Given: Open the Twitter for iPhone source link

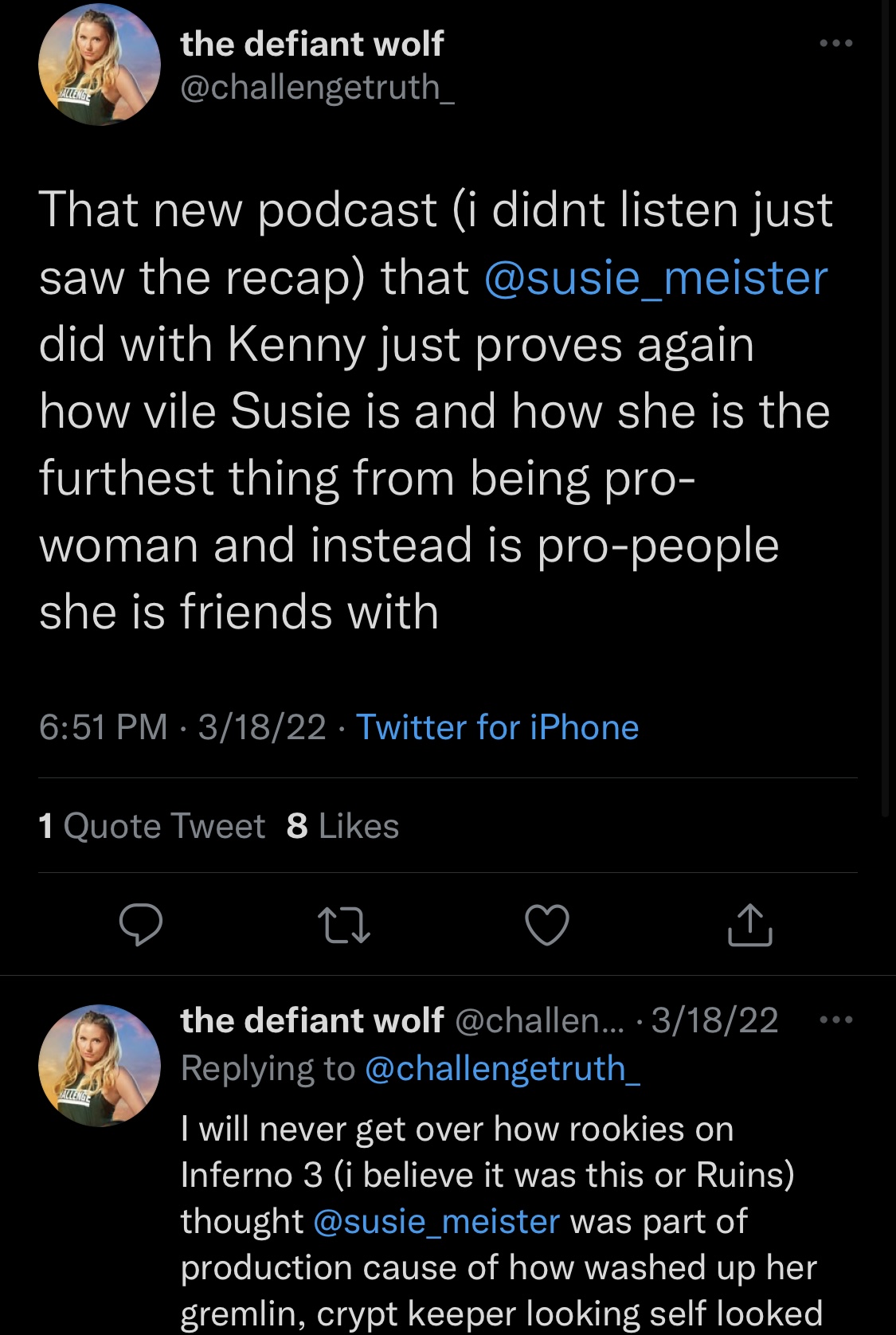Looking at the screenshot, I should pyautogui.click(x=497, y=727).
